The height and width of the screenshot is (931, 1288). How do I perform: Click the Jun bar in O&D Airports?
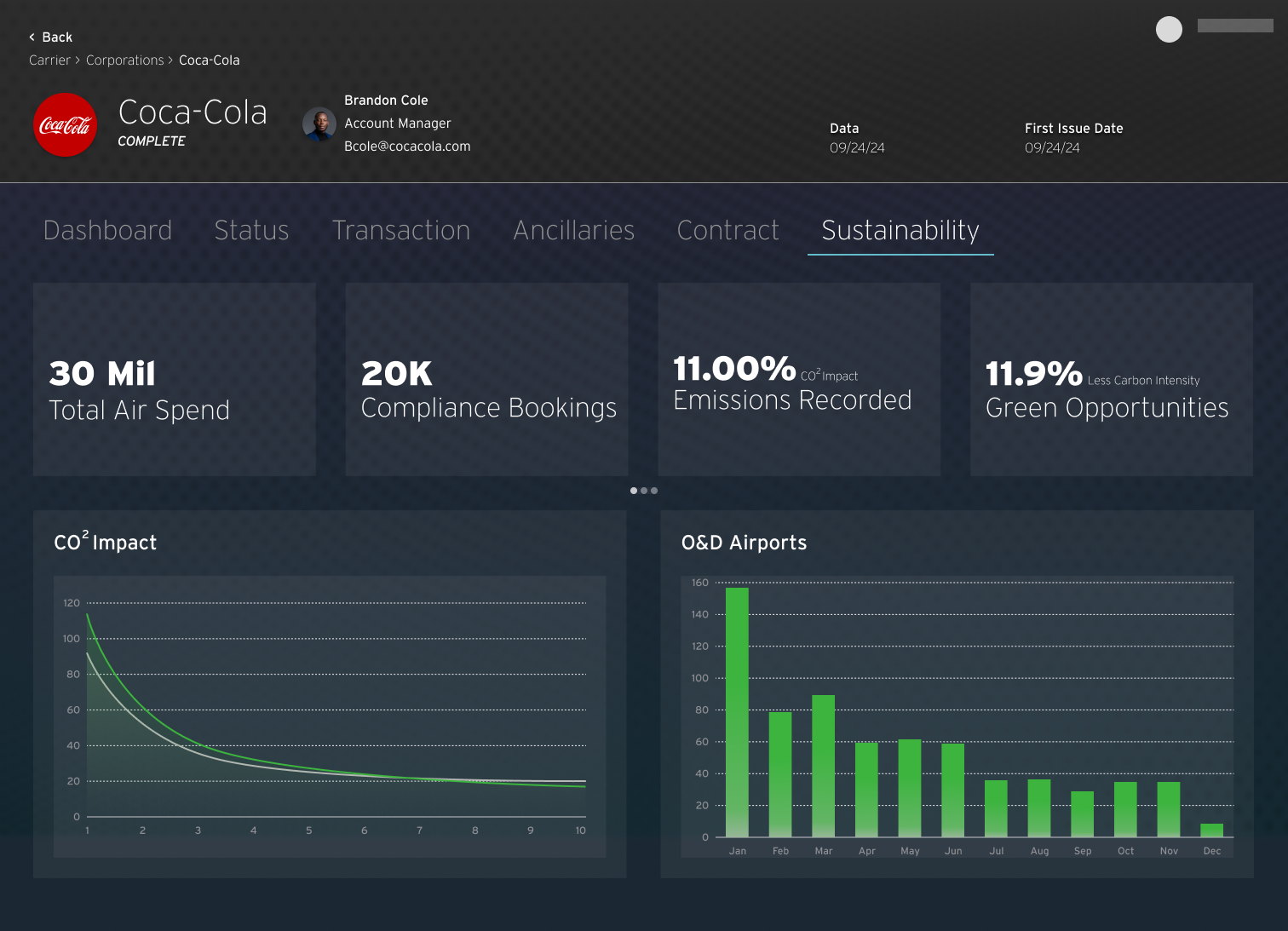[953, 790]
